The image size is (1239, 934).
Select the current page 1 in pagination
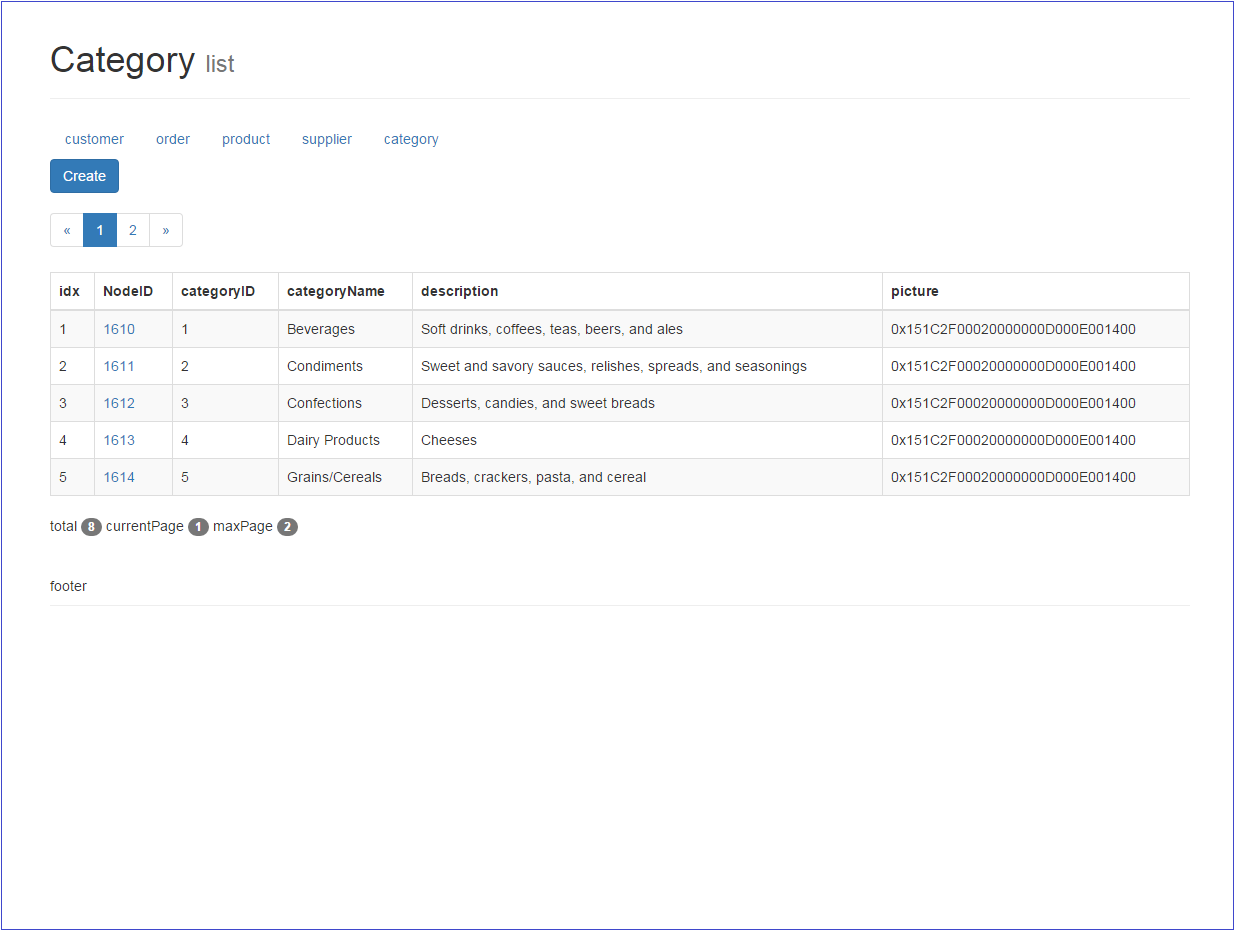click(x=100, y=230)
